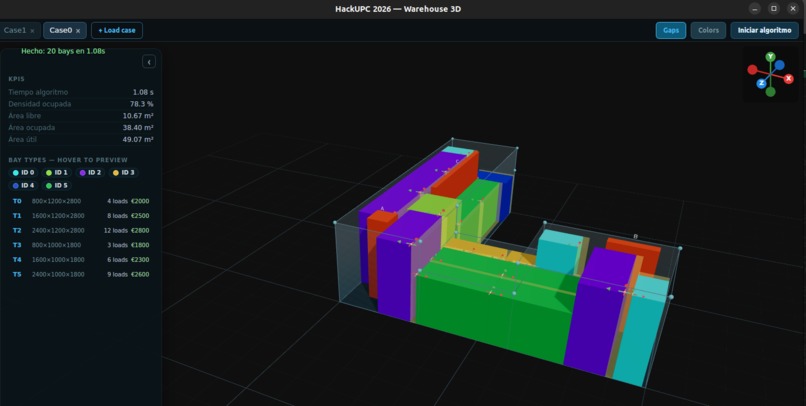
Task: Select the ID 2 purple bay type chip
Action: (90, 173)
